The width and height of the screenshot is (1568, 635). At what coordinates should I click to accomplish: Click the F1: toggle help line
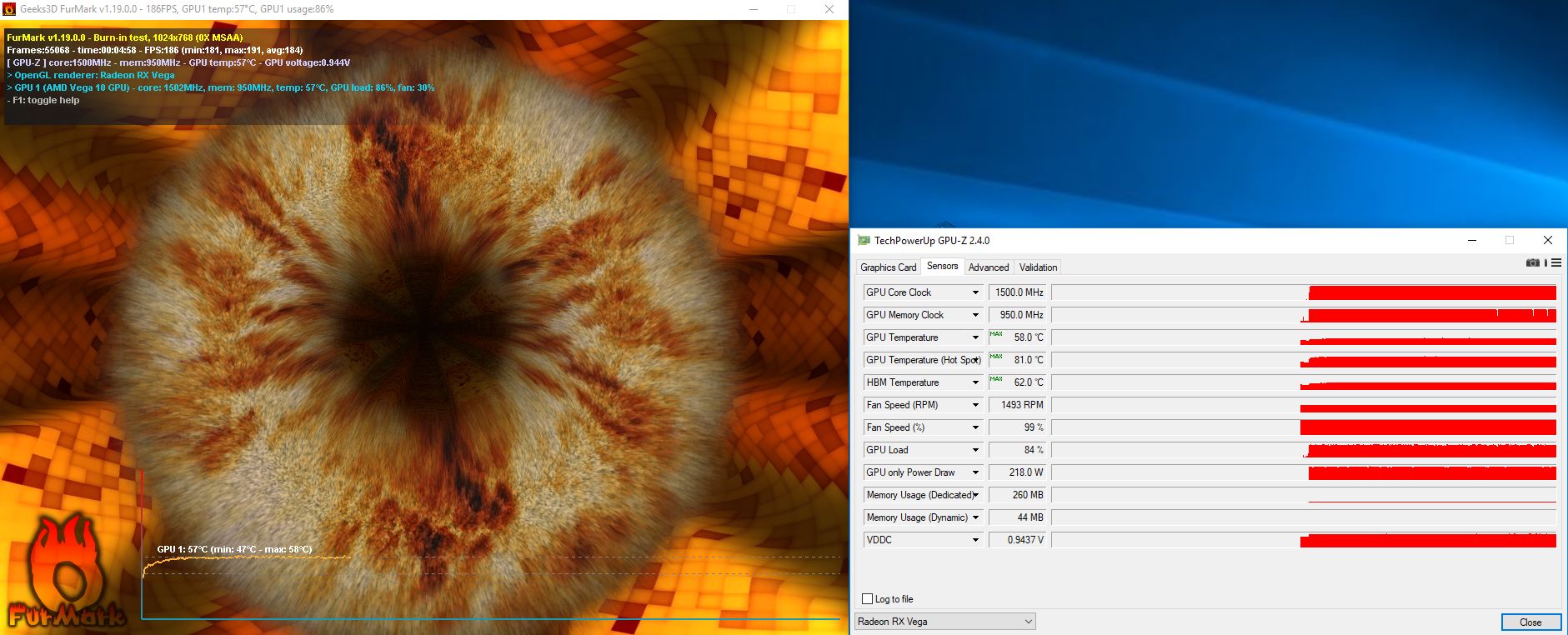pyautogui.click(x=43, y=100)
